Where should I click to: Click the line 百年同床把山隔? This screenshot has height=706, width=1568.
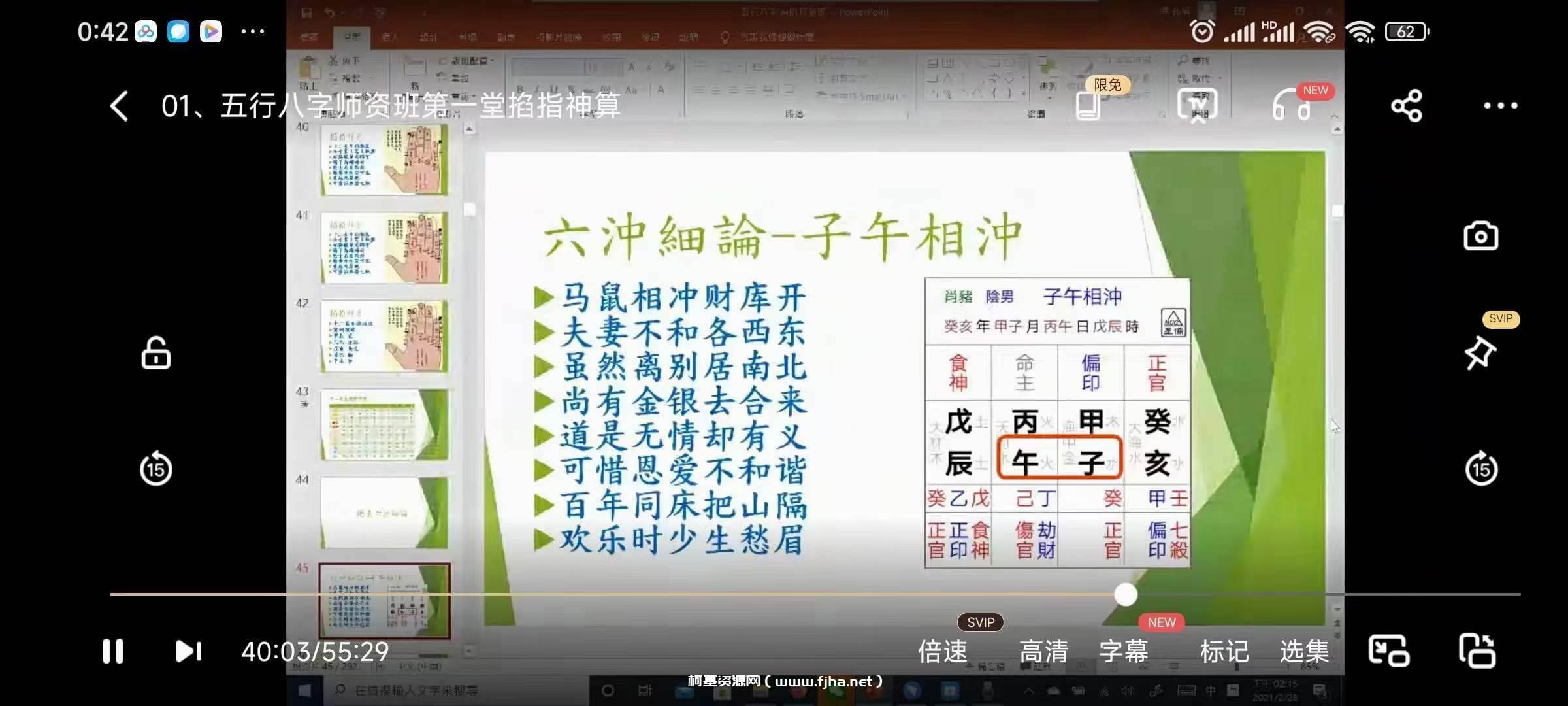coord(683,505)
